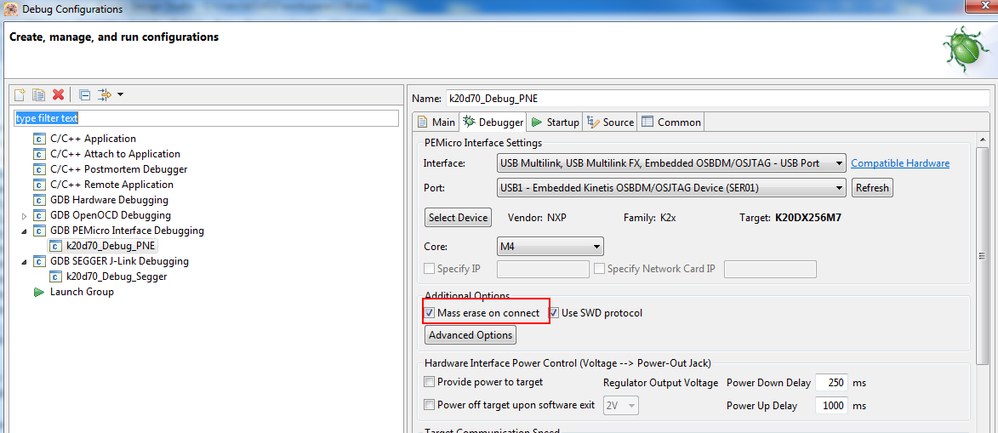Switch to the Source tab
998x433 pixels.
[x=610, y=122]
